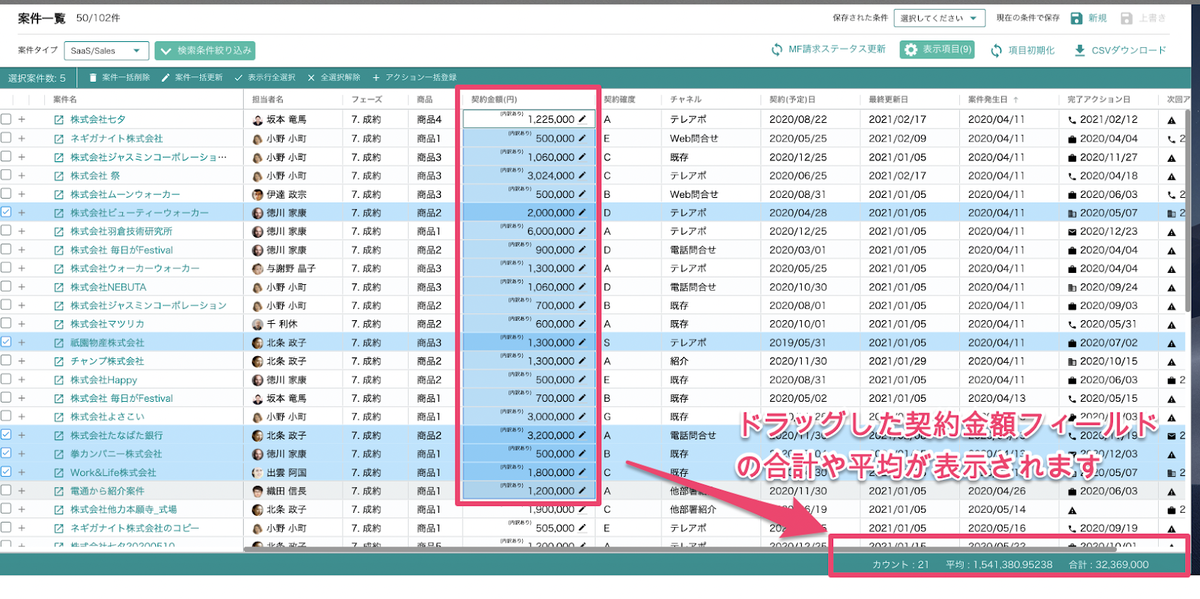Uncheck the 株式会社ビューティーウォーカー row checkbox
Viewport: 1200px width, 599px height.
click(7, 212)
